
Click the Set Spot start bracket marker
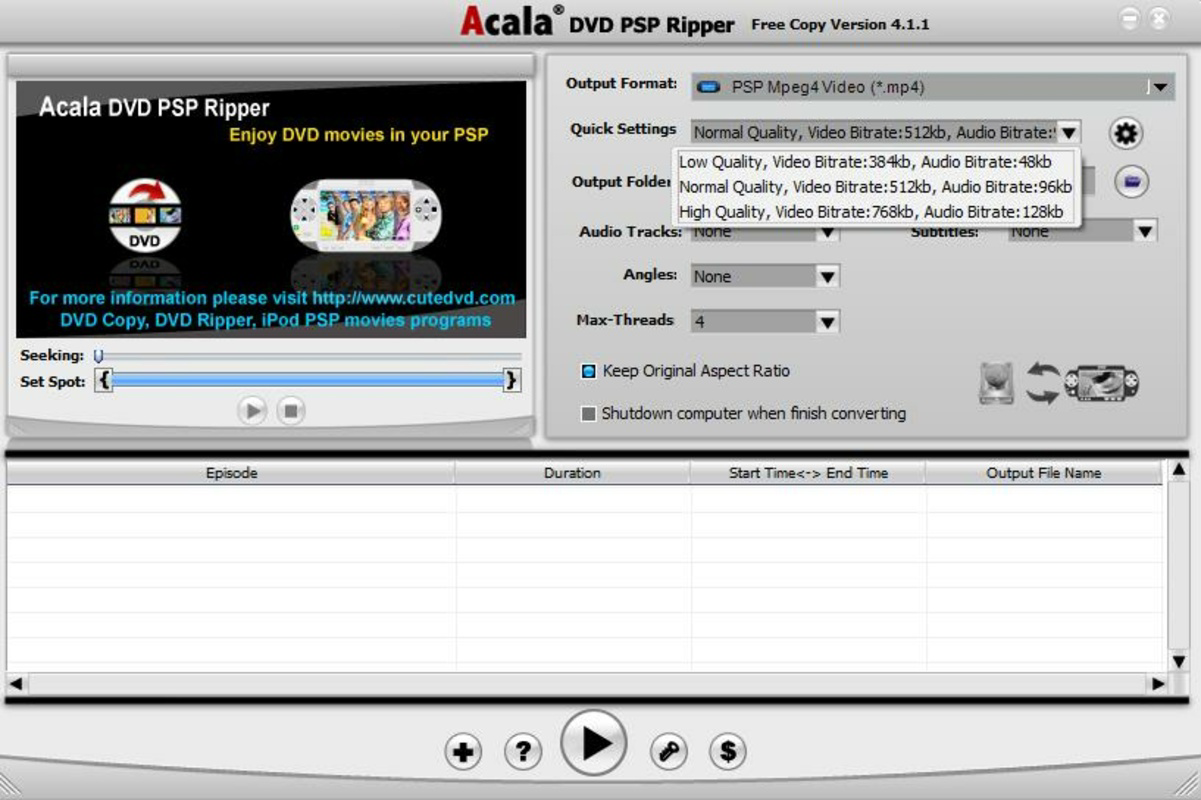point(104,380)
